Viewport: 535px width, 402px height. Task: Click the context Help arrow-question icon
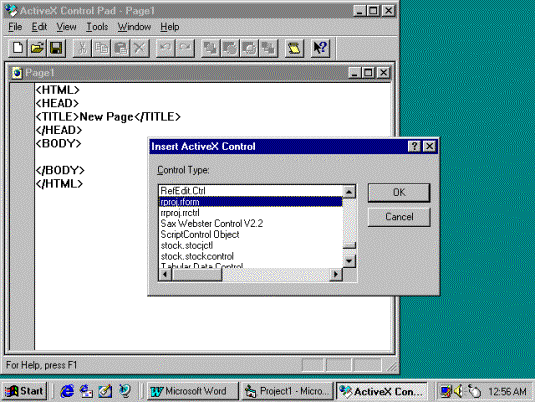[x=320, y=48]
